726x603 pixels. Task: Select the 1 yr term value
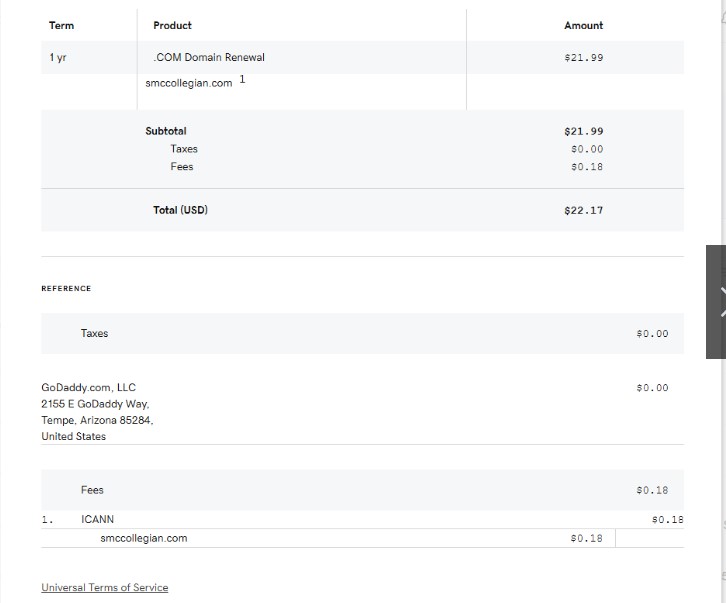pyautogui.click(x=58, y=57)
